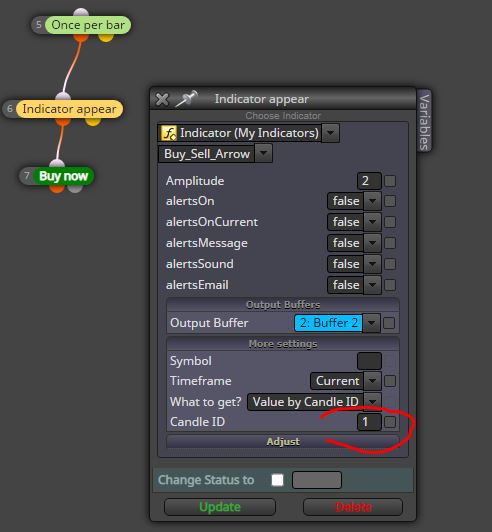The image size is (492, 532).
Task: Click the Change Status to value field
Action: click(317, 480)
